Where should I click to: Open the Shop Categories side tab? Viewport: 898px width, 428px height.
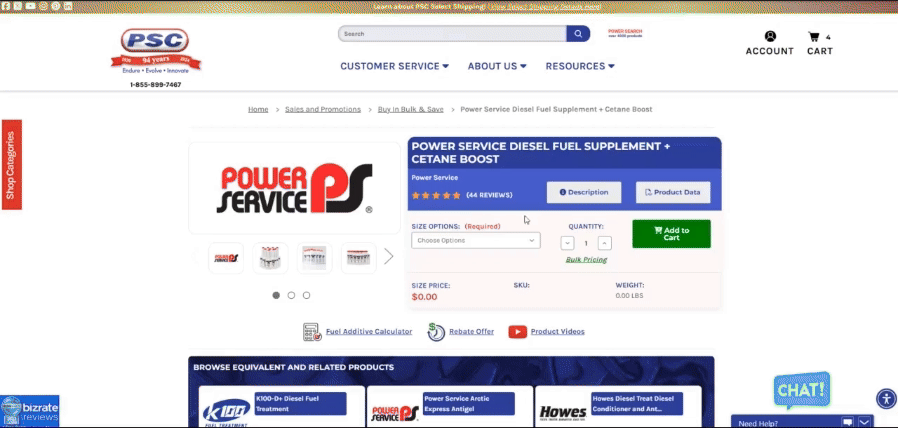(11, 164)
